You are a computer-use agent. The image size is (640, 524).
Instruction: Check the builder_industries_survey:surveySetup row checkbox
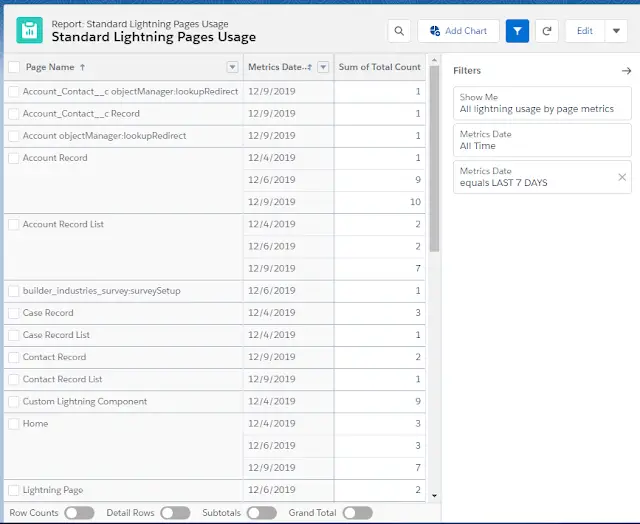pos(13,291)
